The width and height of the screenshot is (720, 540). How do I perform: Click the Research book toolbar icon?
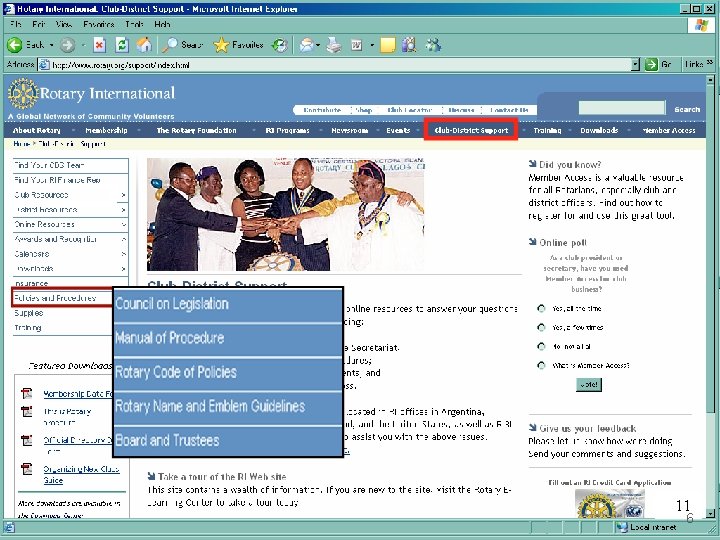pyautogui.click(x=409, y=45)
